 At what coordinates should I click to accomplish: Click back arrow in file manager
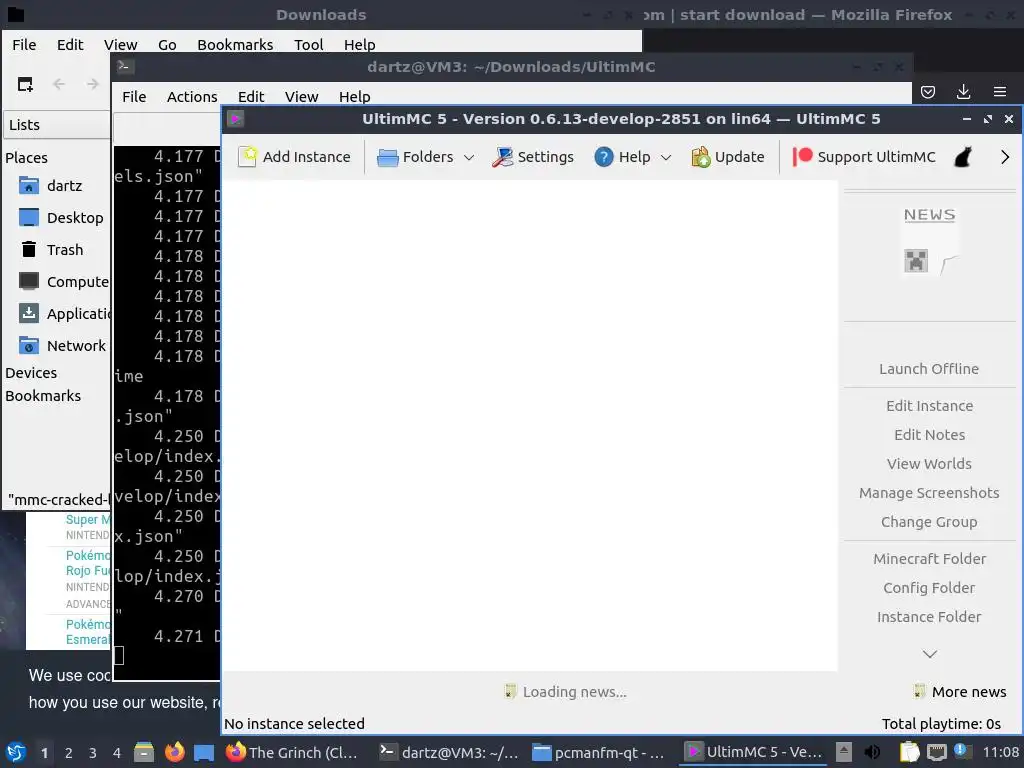tap(59, 84)
